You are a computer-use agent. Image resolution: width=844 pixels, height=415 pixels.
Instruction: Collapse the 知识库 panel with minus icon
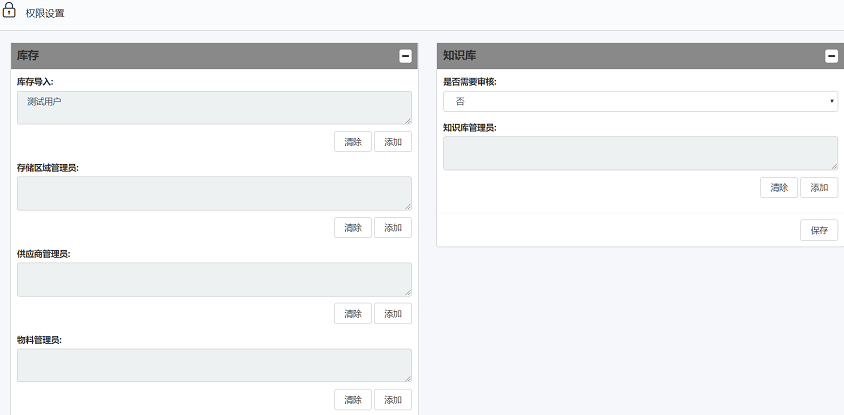pyautogui.click(x=831, y=56)
